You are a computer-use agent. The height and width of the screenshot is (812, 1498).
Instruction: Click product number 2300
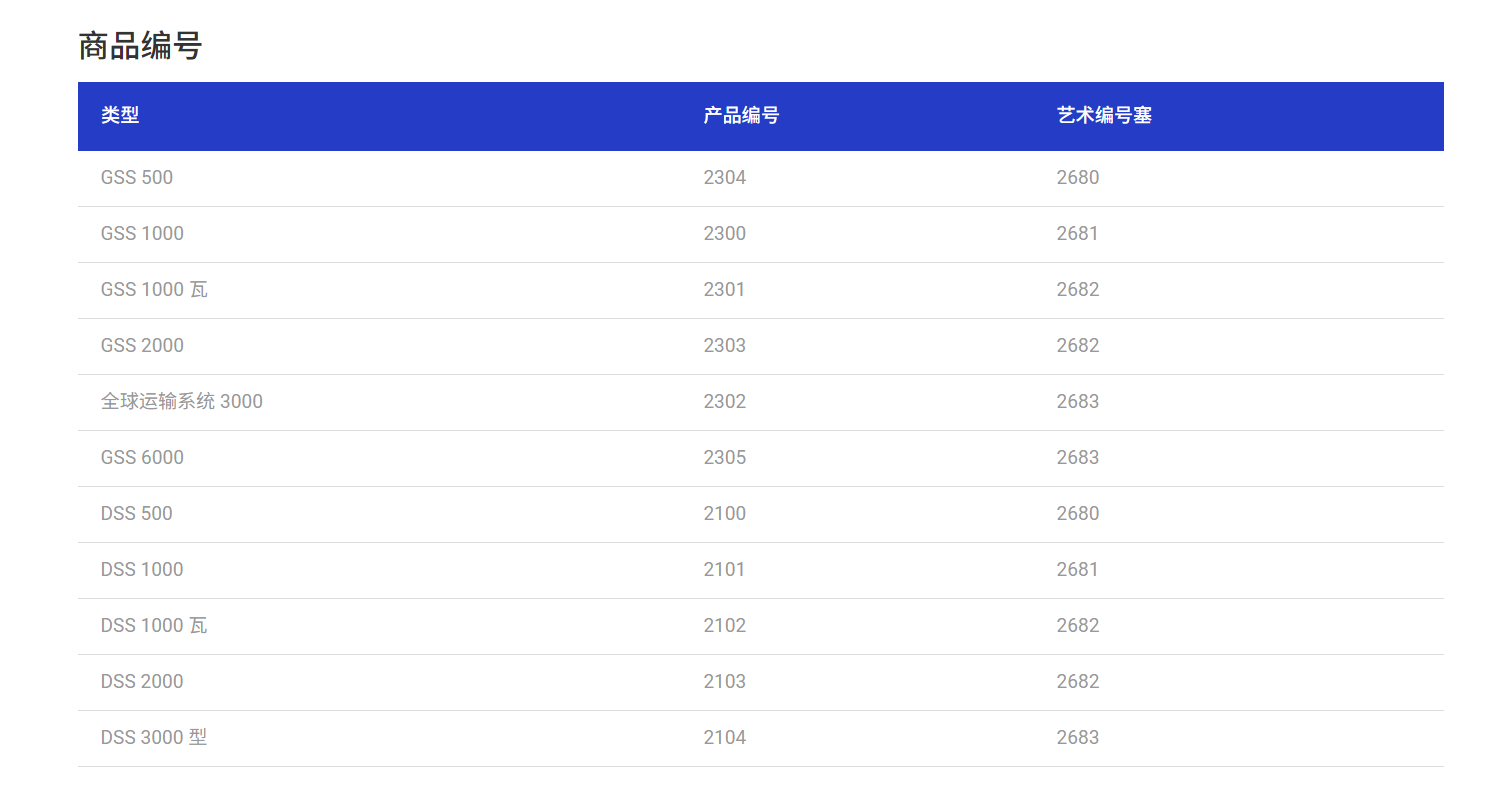[x=725, y=234]
